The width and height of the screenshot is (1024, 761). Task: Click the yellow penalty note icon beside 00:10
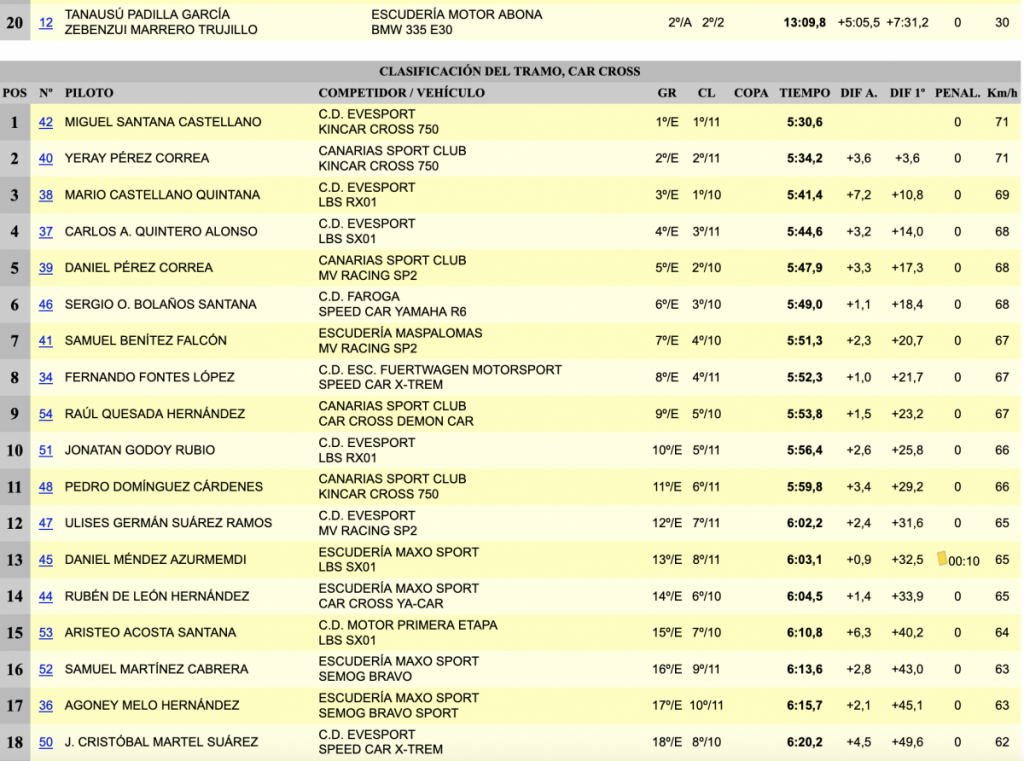tap(941, 558)
